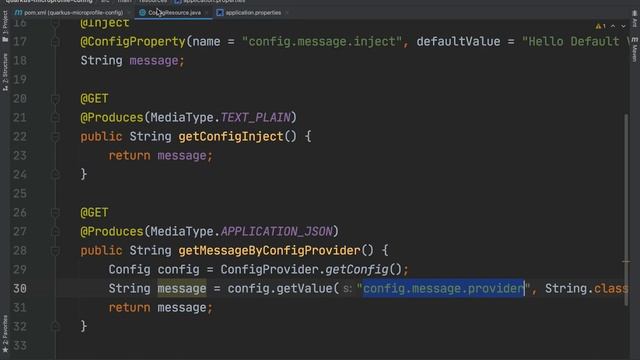Switch to the pom.xml editor tab
This screenshot has width=640, height=360.
pyautogui.click(x=69, y=13)
